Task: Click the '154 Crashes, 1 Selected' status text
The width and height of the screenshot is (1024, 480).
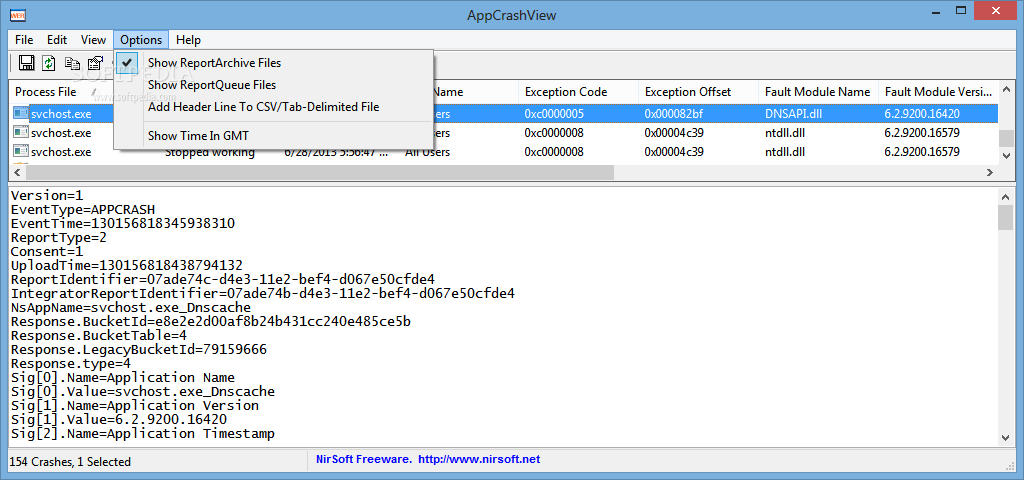Action: [x=70, y=462]
